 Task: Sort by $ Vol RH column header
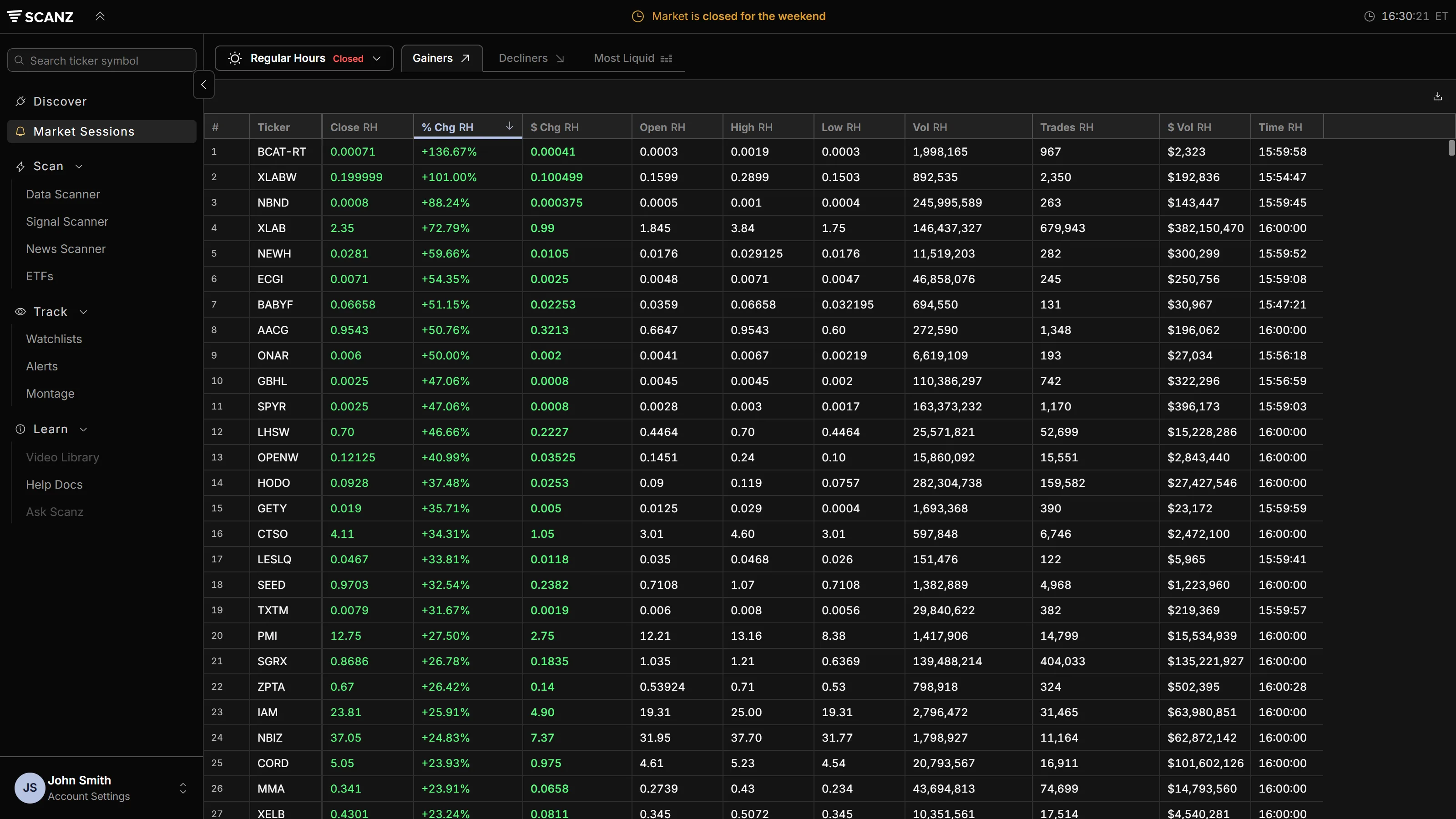click(x=1205, y=127)
